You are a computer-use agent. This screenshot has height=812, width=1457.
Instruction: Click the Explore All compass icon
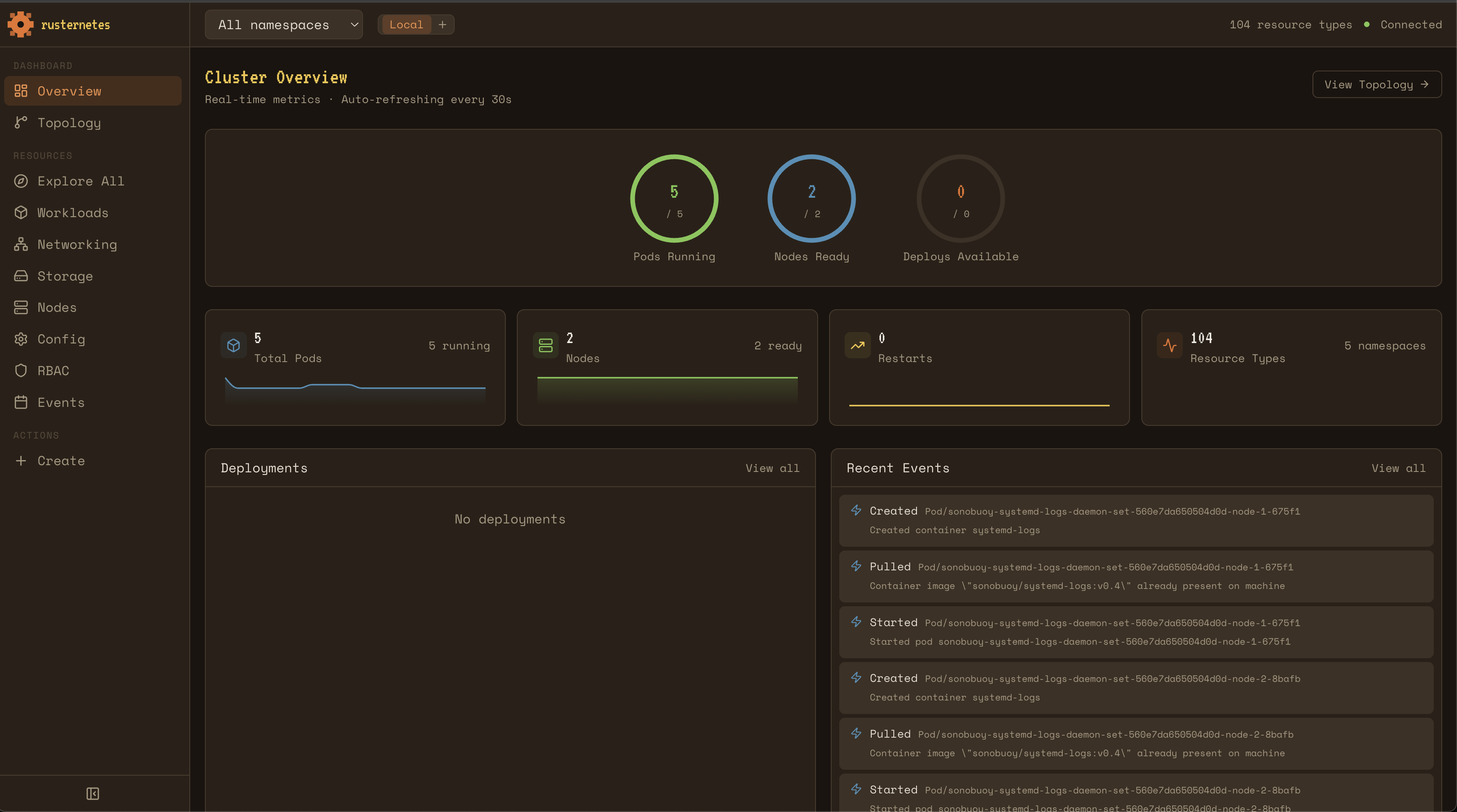click(21, 181)
